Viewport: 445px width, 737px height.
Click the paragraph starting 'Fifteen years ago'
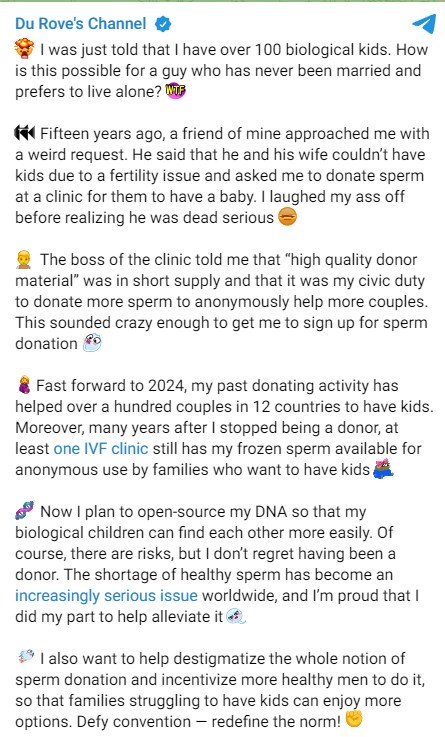(x=222, y=175)
